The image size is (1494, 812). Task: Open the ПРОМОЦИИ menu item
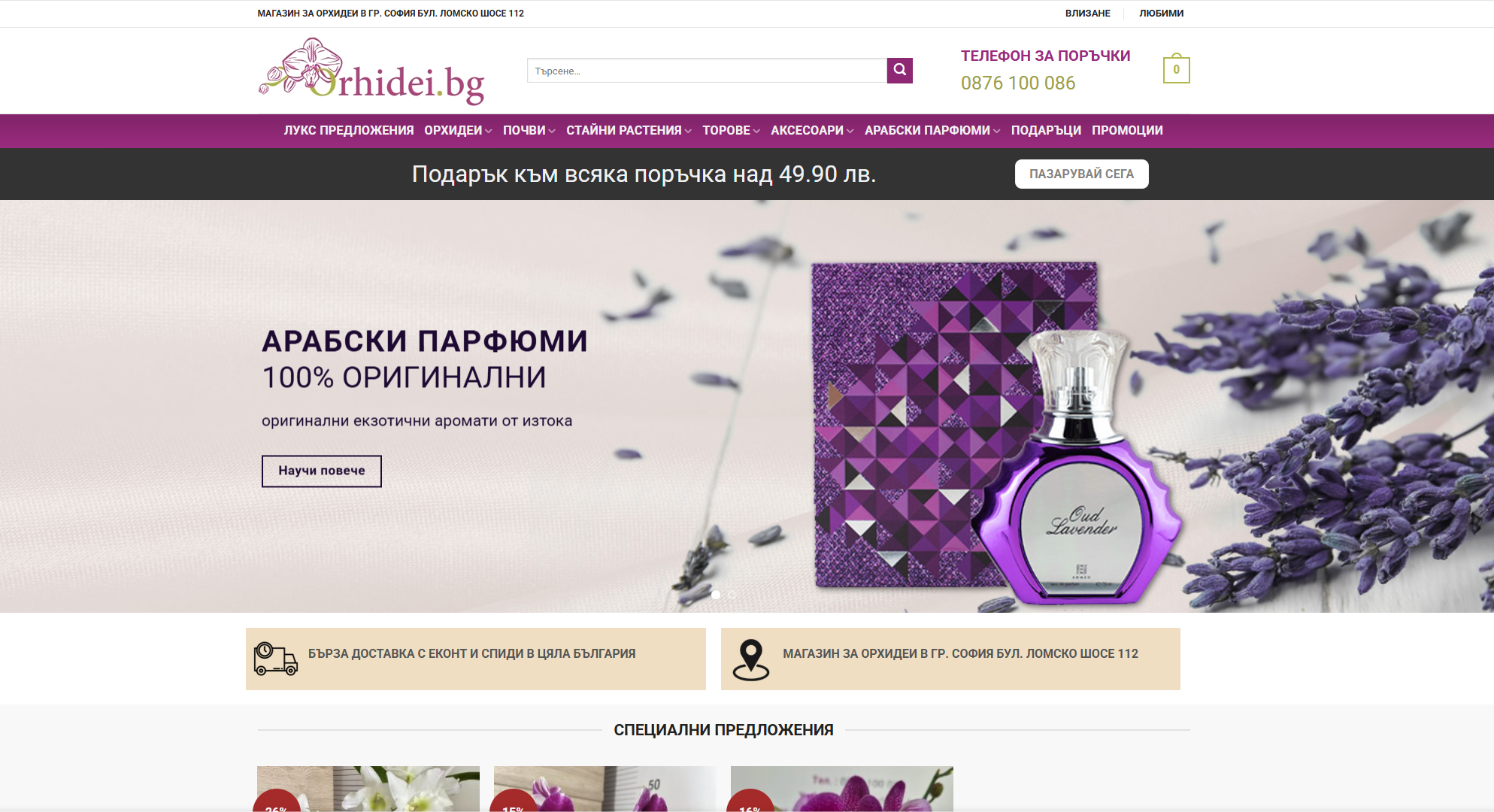pos(1127,131)
